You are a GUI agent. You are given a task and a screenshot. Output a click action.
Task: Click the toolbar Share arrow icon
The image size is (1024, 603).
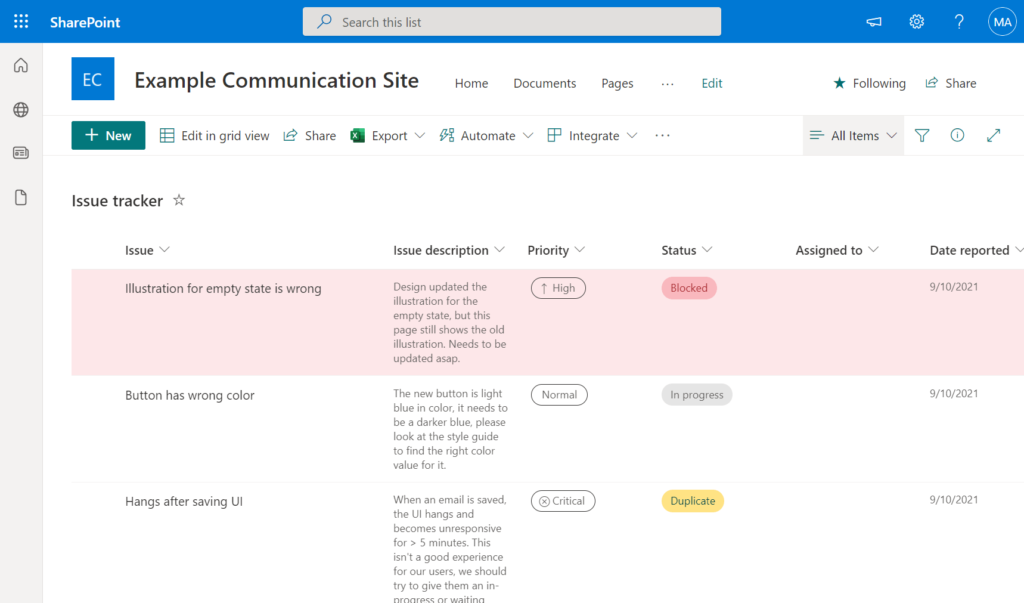click(x=290, y=135)
